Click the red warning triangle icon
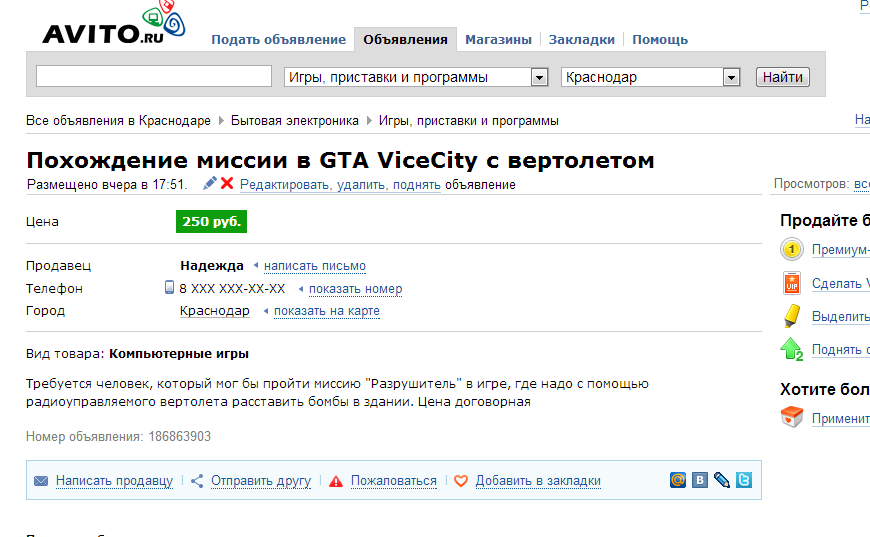This screenshot has width=870, height=537. click(336, 481)
